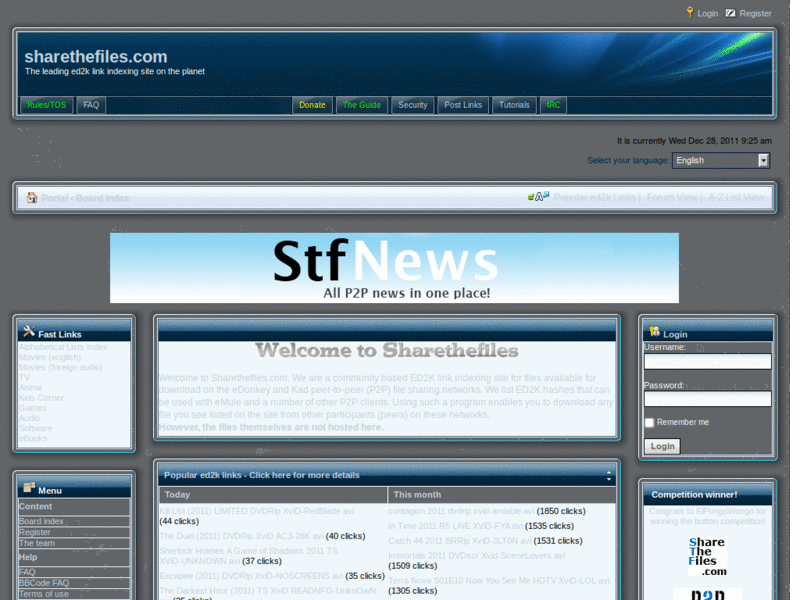This screenshot has width=800, height=600.
Task: Toggle the Remember me checkbox
Action: point(649,422)
